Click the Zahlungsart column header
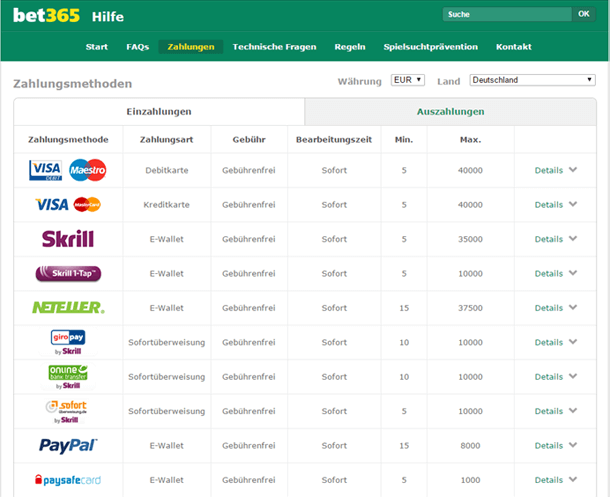The height and width of the screenshot is (497, 610). pyautogui.click(x=167, y=140)
